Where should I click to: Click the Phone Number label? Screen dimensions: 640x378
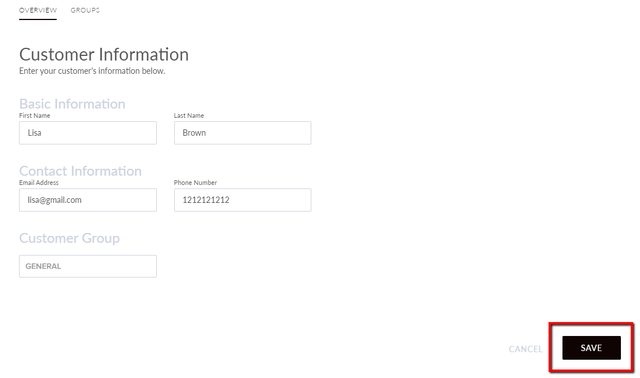point(195,182)
